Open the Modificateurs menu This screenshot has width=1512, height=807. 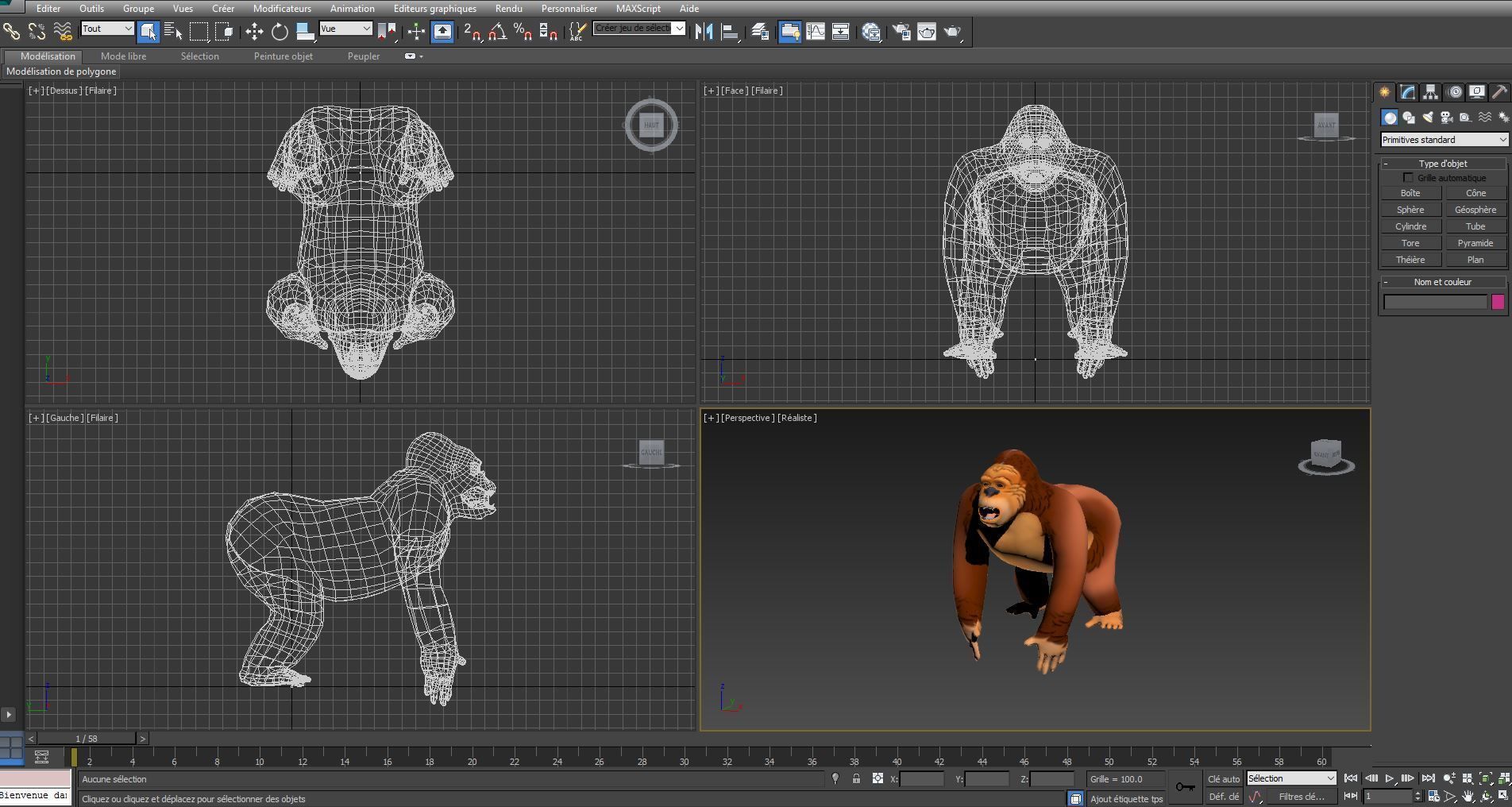282,9
